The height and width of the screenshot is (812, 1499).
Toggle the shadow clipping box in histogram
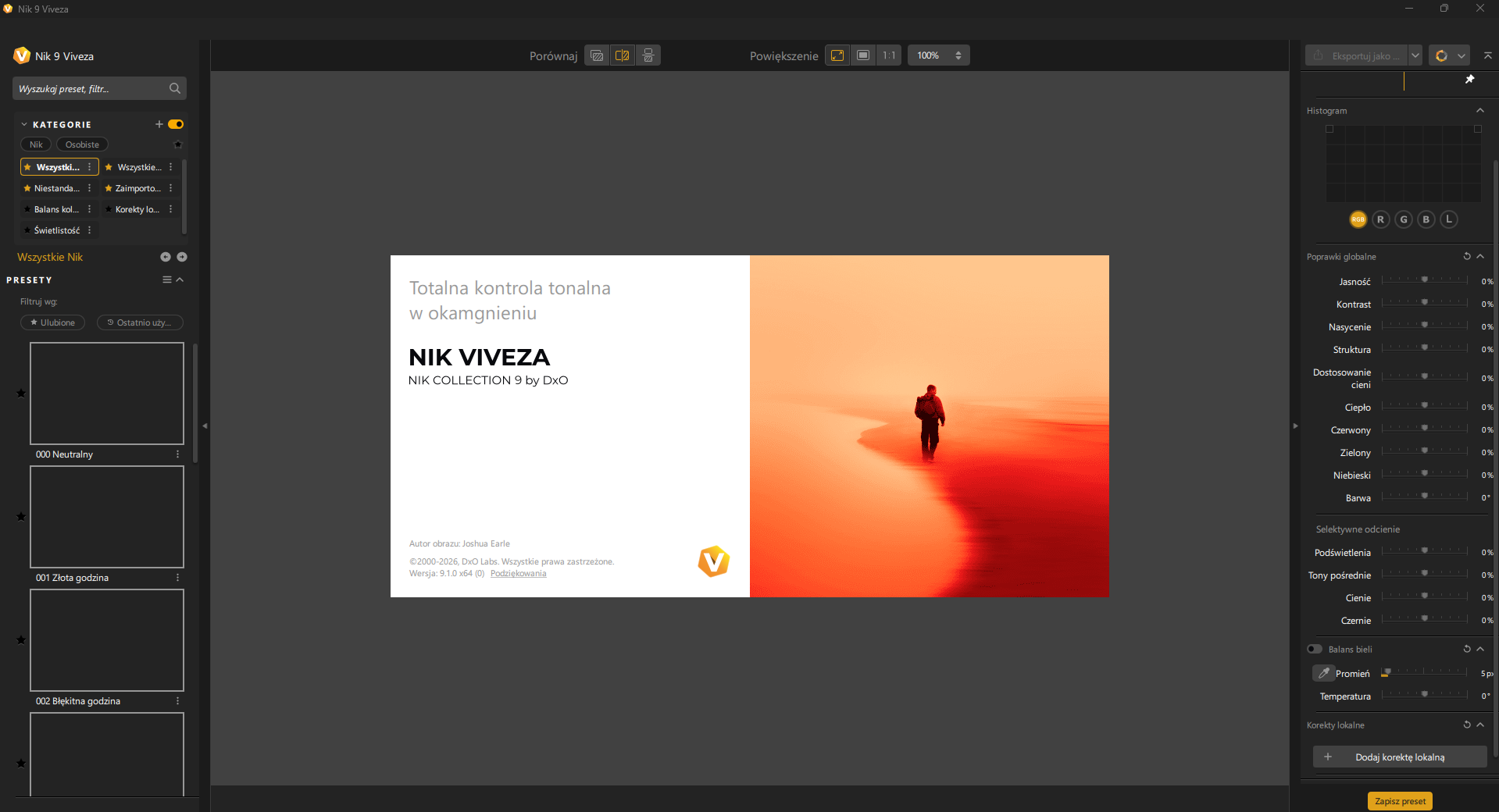click(1329, 130)
